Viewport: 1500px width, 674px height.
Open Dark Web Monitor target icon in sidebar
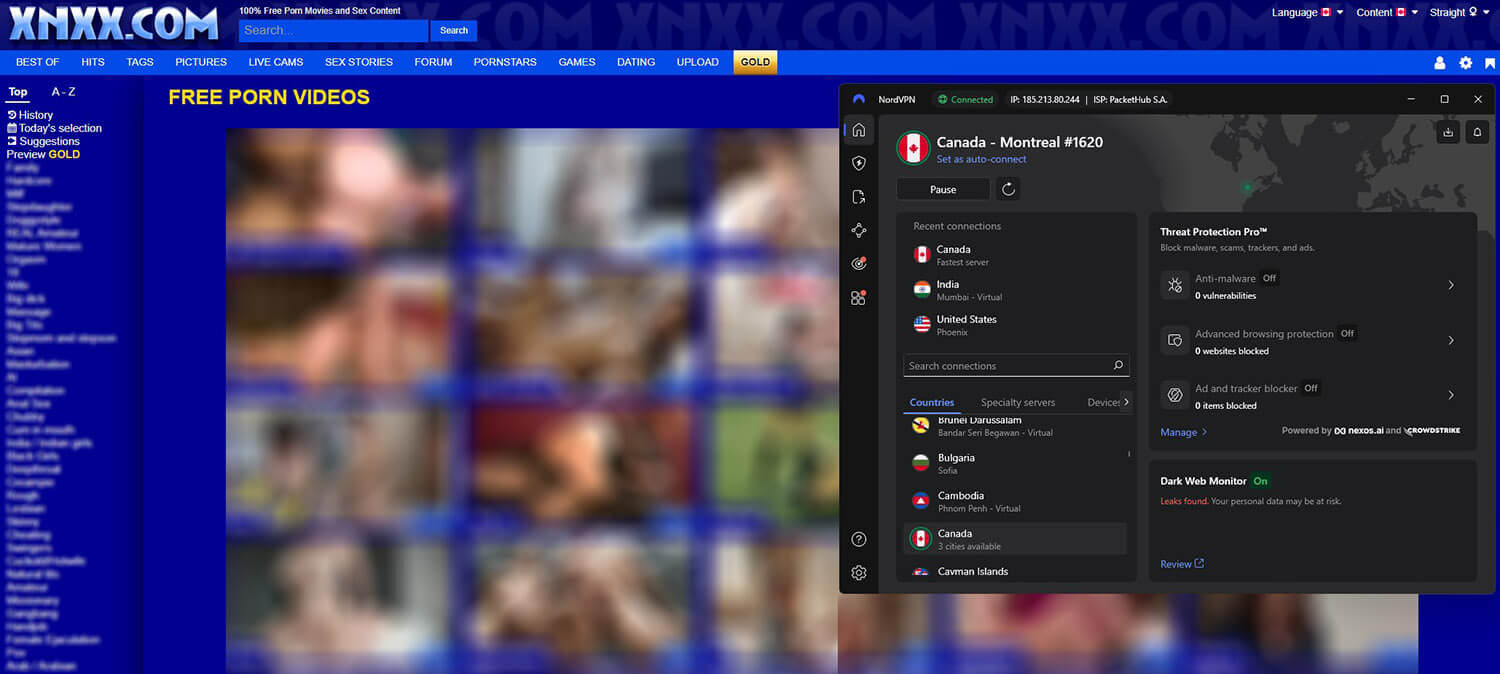[x=858, y=263]
